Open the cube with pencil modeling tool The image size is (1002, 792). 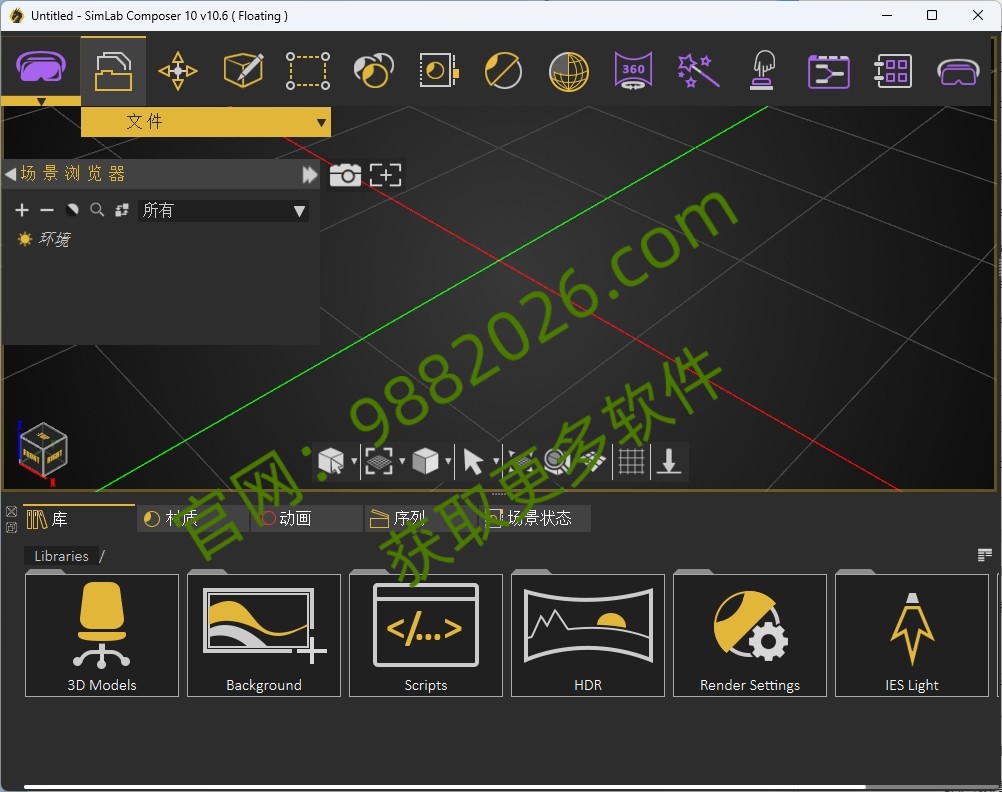pyautogui.click(x=243, y=70)
